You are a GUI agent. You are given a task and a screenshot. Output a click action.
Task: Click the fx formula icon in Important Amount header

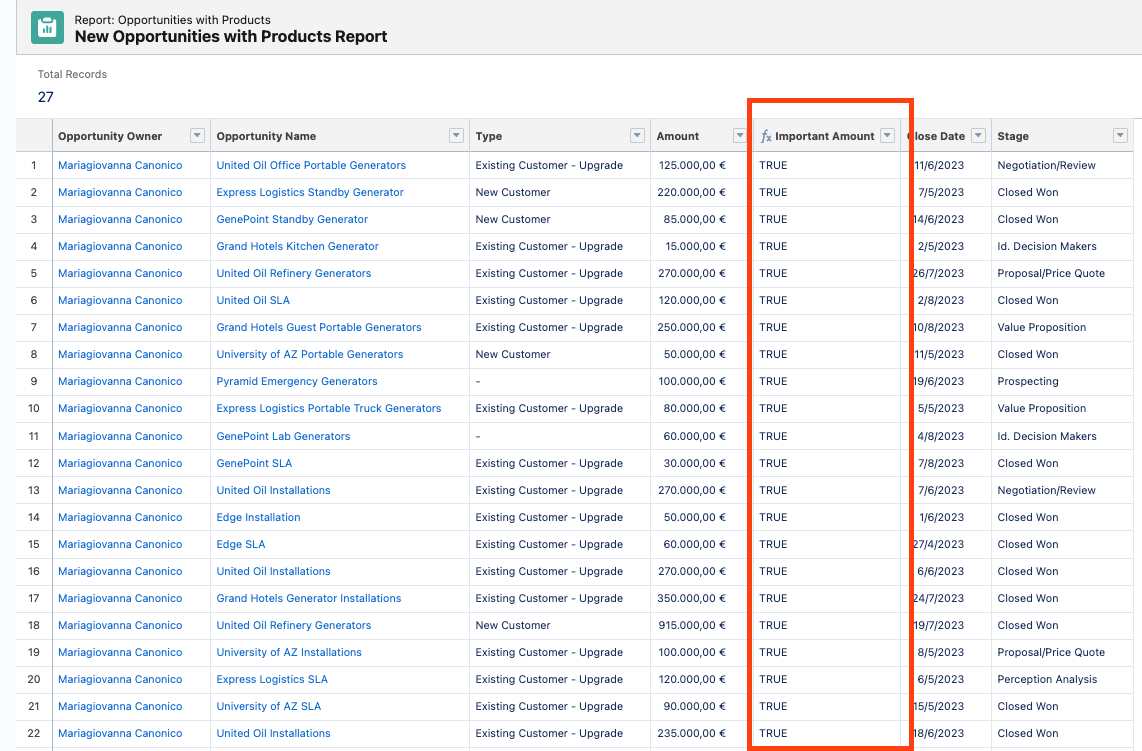[765, 136]
